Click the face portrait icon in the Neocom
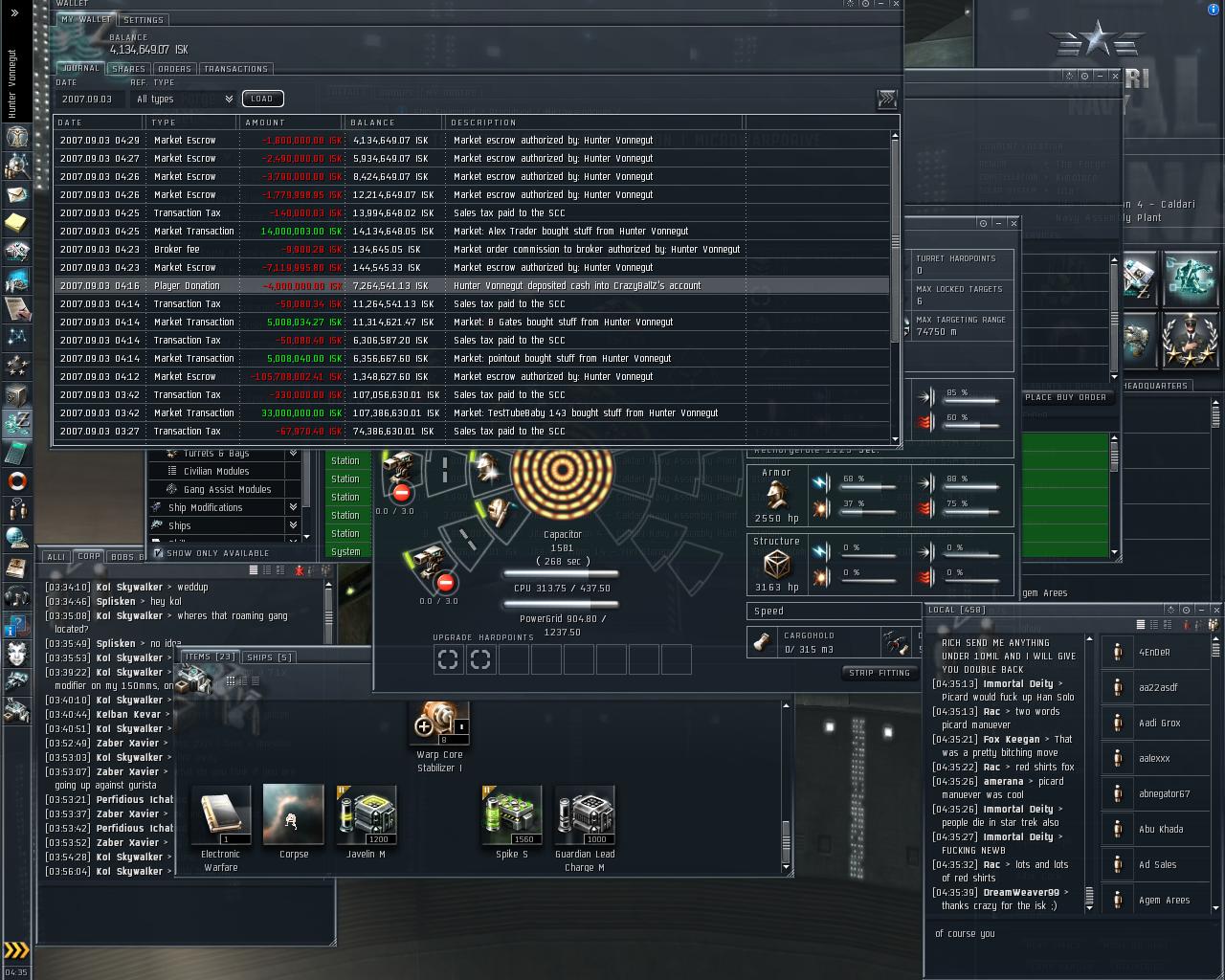 (17, 654)
